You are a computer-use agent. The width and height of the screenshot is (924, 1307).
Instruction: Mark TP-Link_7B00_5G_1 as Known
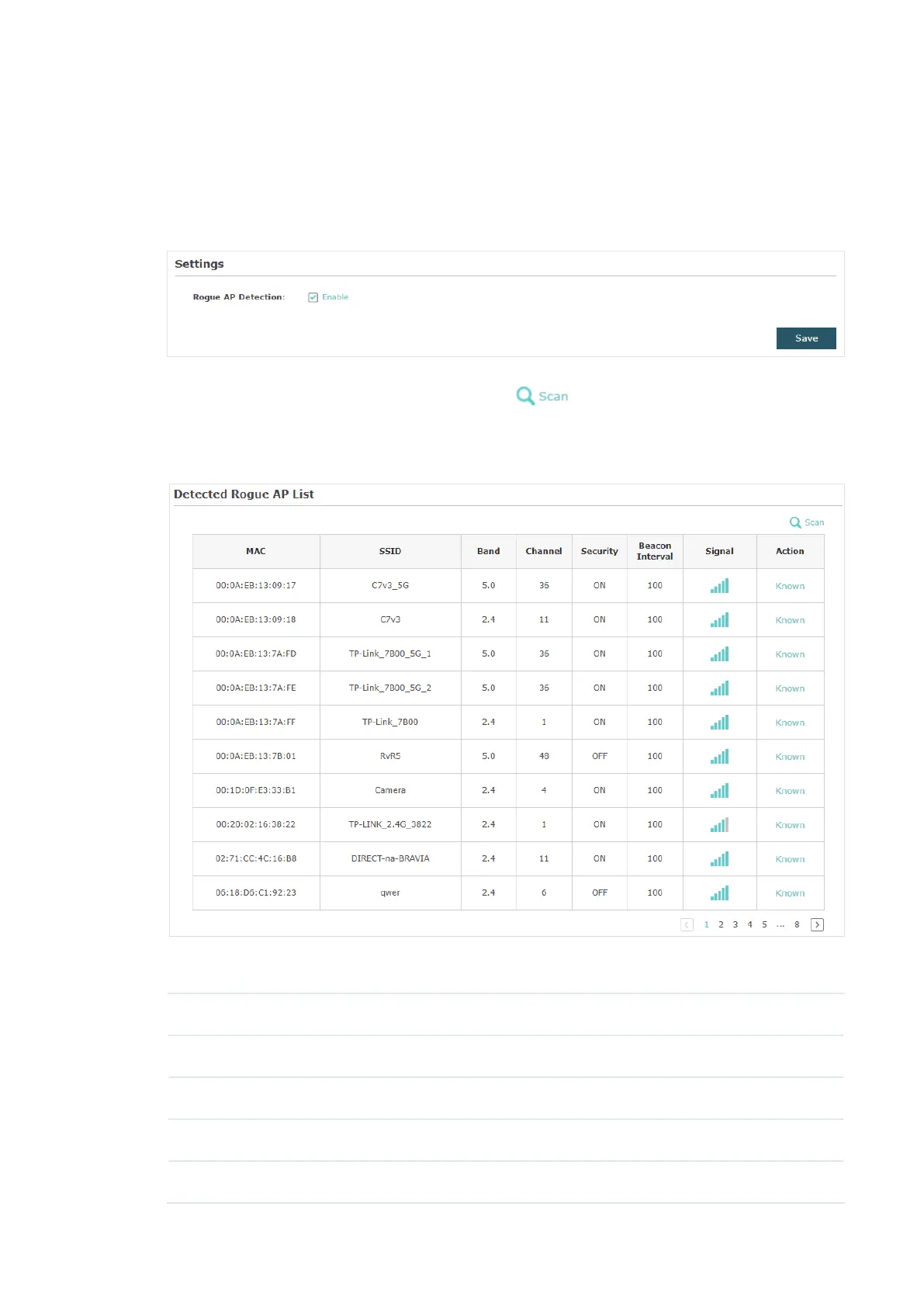790,654
